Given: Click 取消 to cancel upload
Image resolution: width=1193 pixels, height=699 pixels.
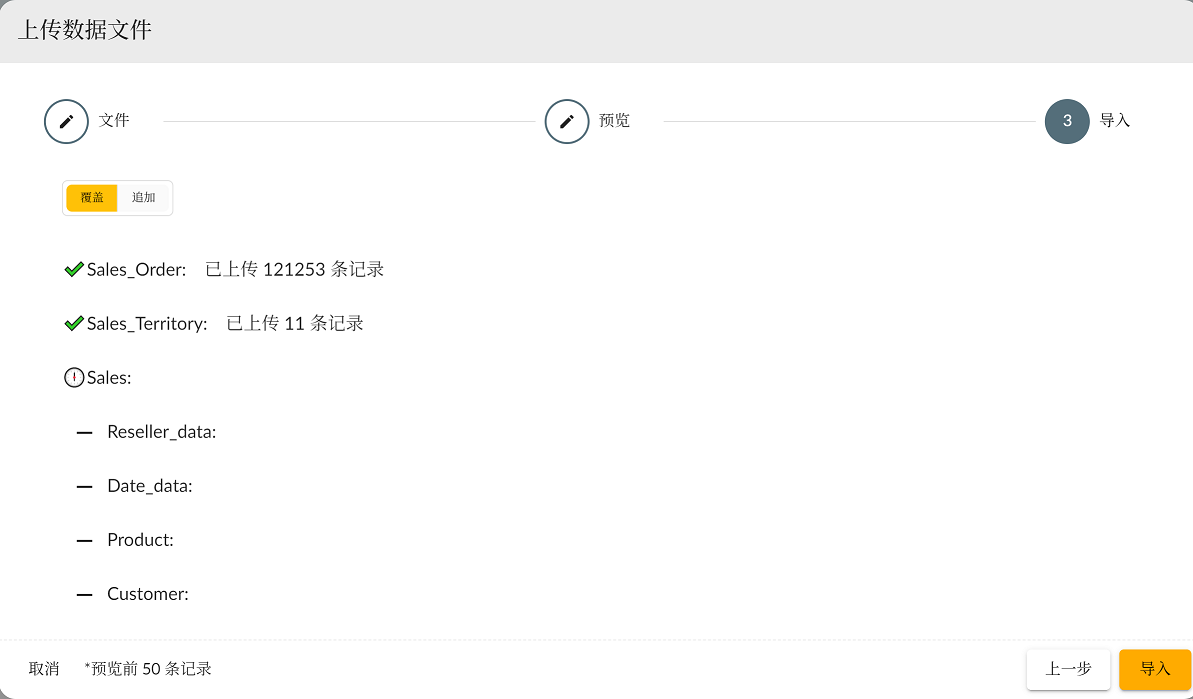Looking at the screenshot, I should click(x=44, y=669).
